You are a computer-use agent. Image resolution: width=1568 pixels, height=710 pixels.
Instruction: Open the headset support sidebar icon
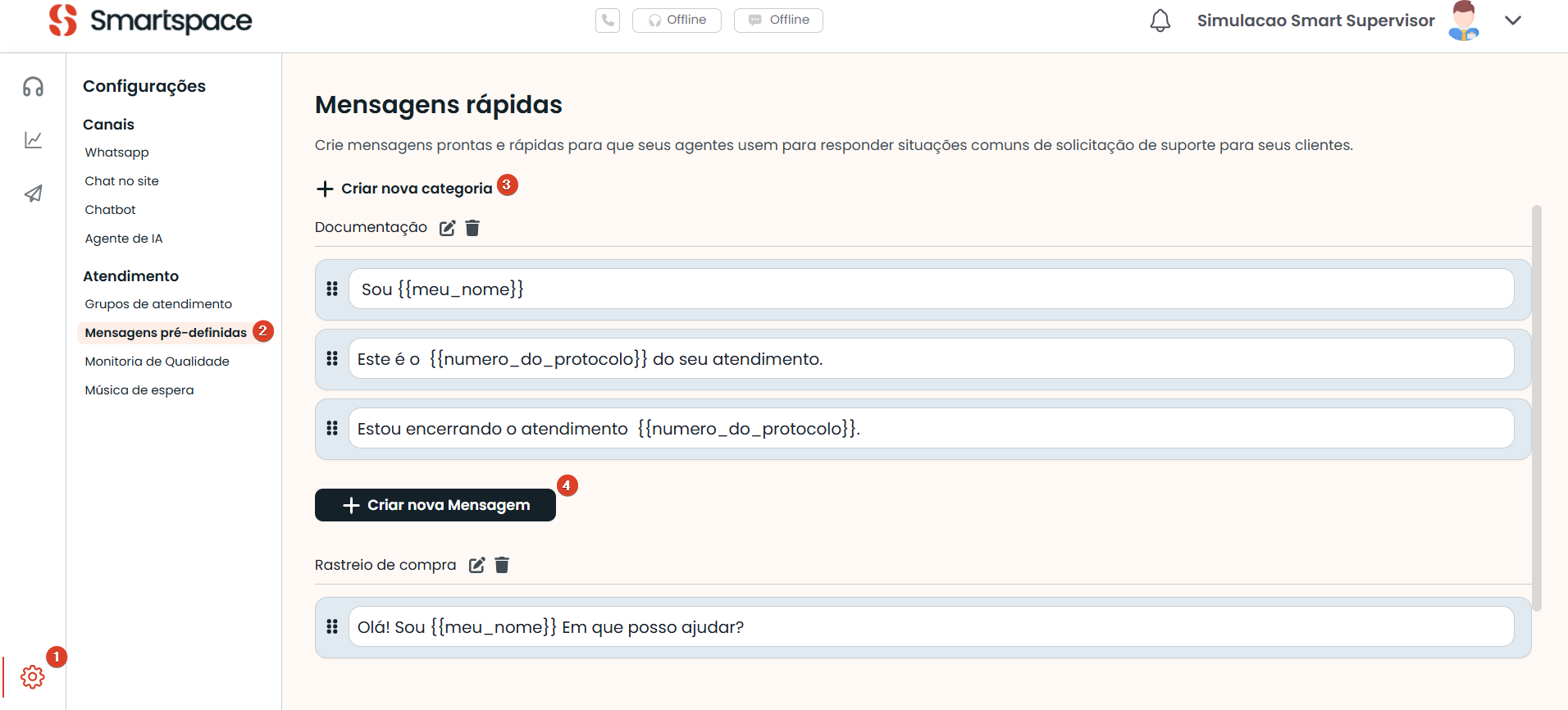point(33,87)
